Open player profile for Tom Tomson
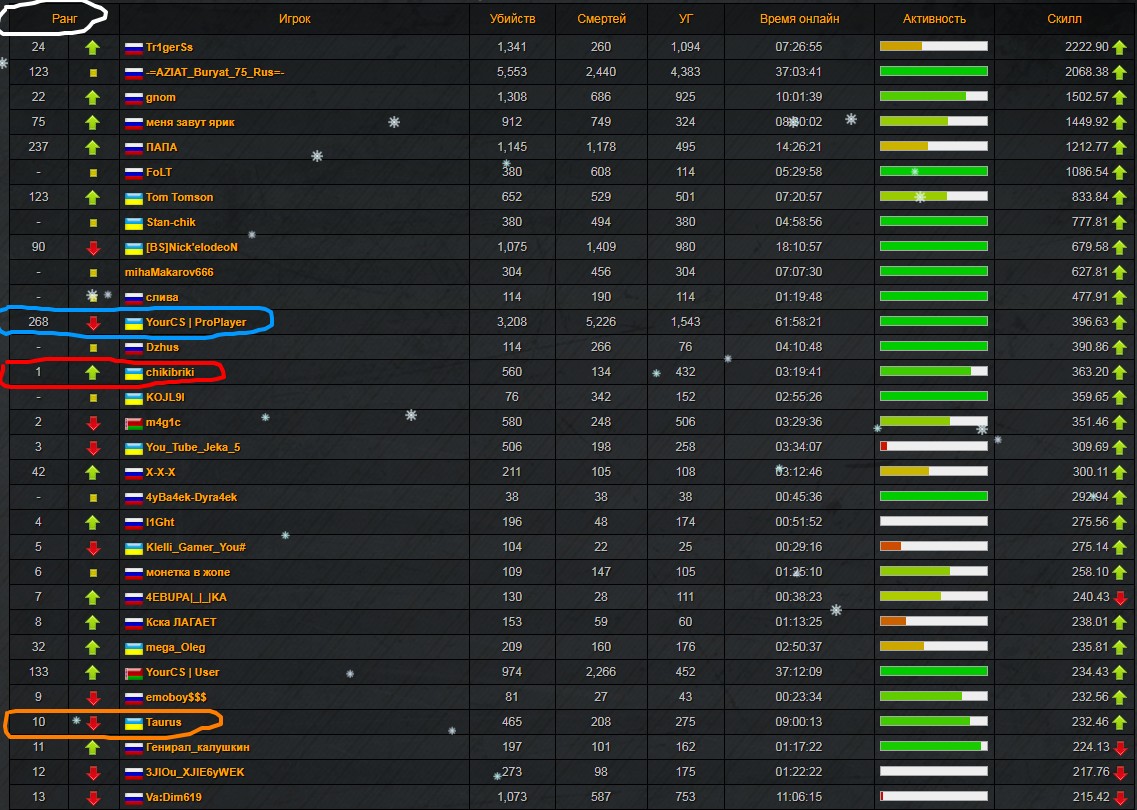This screenshot has width=1137, height=810. click(179, 197)
